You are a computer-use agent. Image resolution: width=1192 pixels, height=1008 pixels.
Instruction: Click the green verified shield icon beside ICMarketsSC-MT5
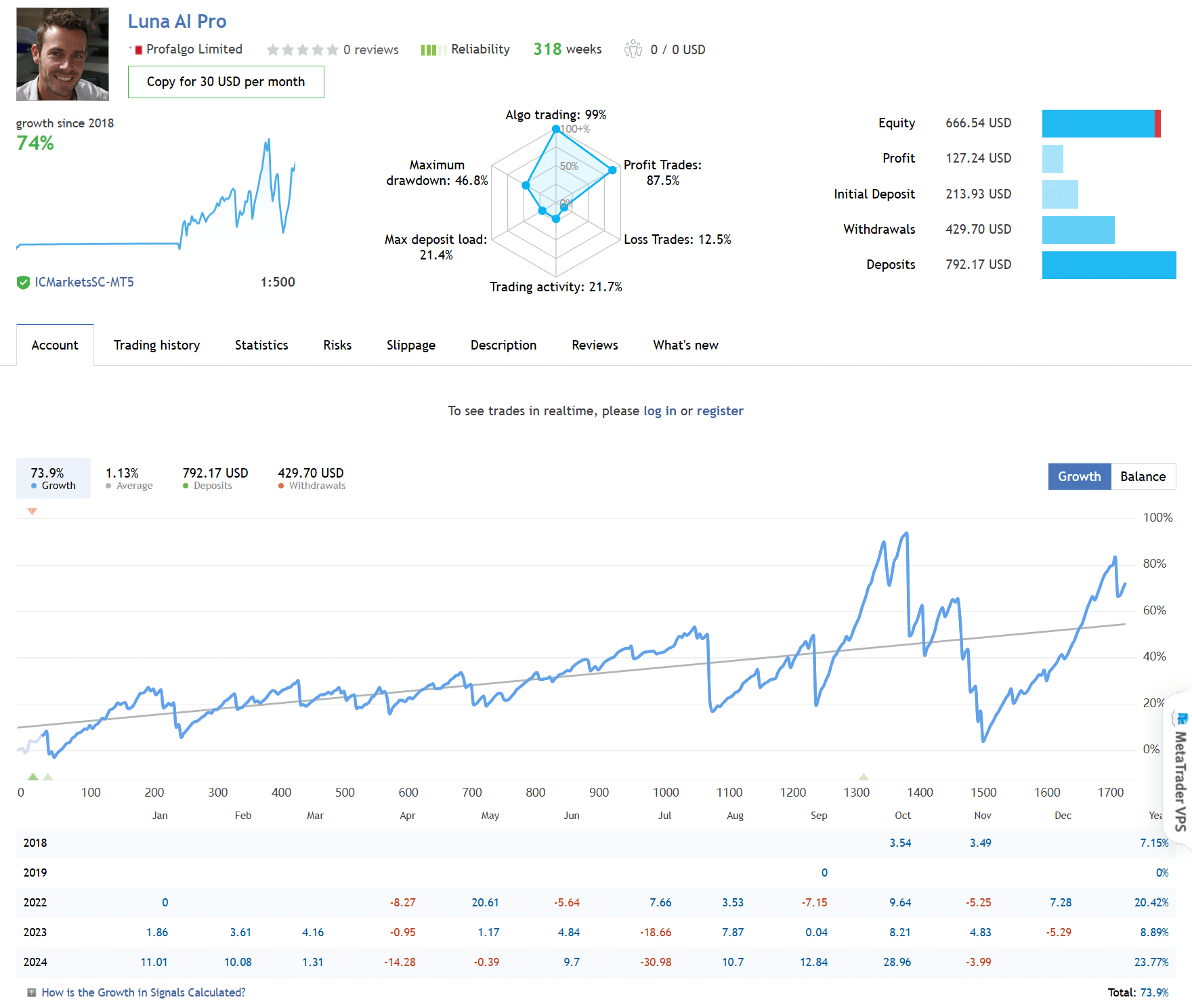23,282
